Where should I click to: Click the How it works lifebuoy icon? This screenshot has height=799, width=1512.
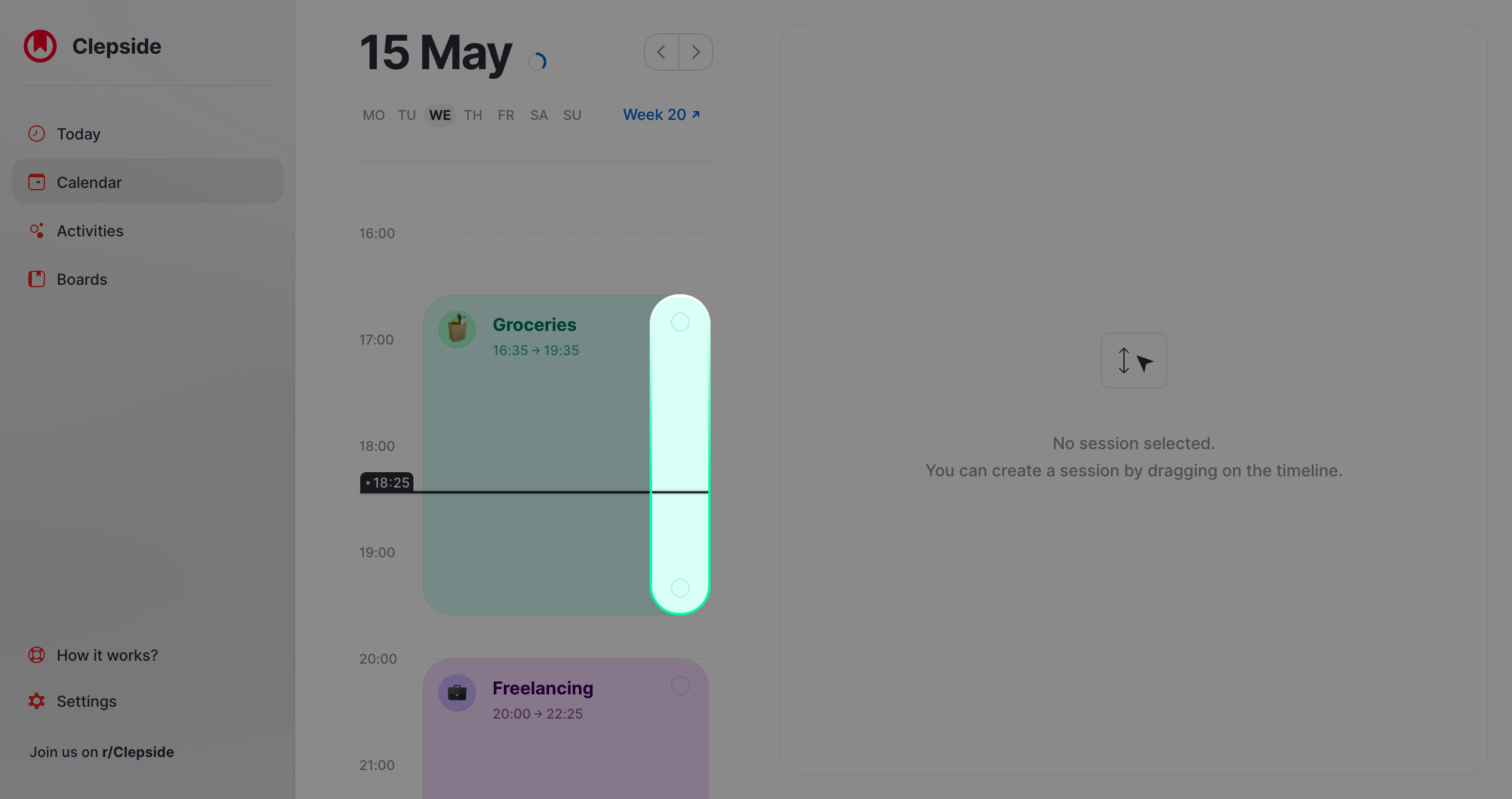[36, 655]
